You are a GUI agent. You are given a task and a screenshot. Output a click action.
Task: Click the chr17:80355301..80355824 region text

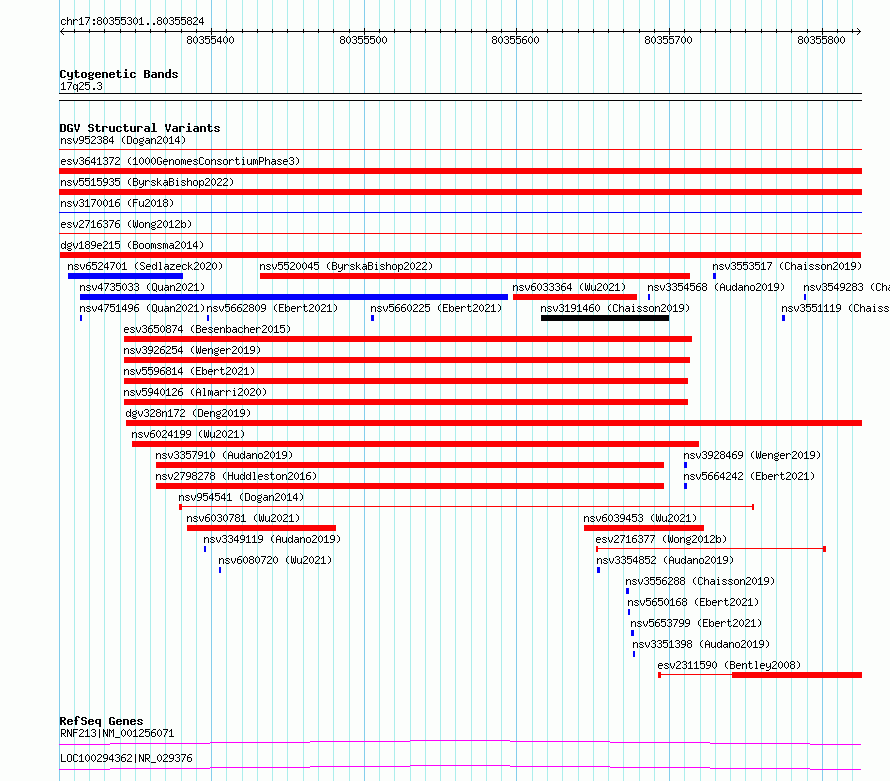tap(132, 22)
